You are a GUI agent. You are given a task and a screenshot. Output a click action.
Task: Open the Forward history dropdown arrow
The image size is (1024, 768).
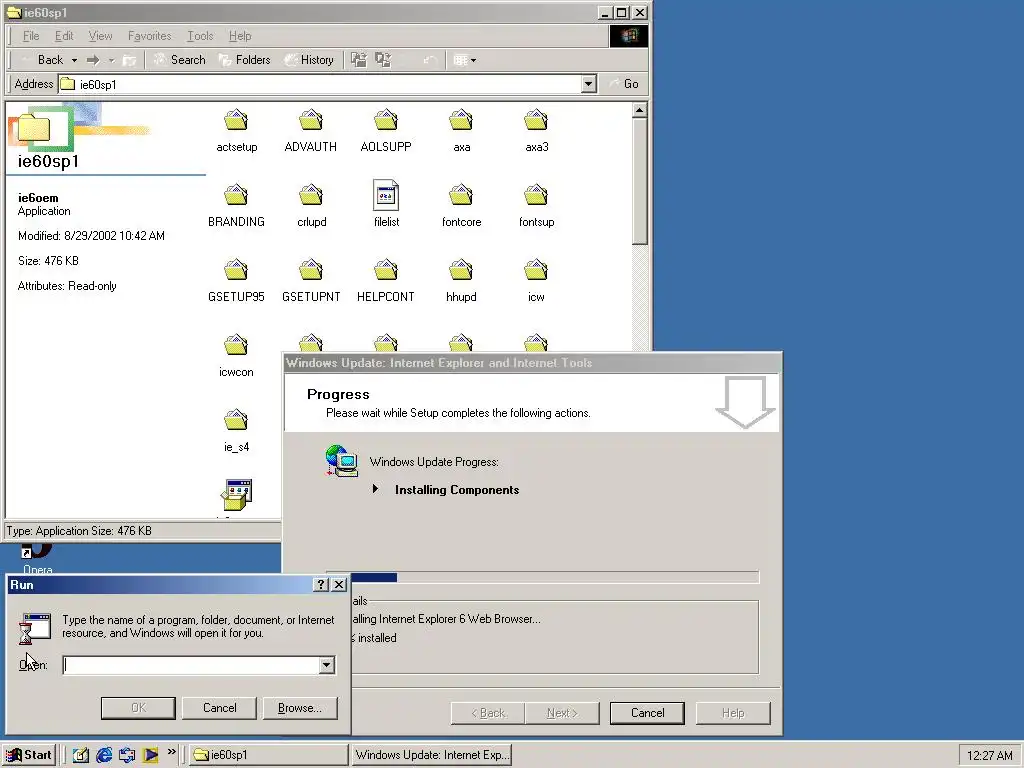[111, 60]
